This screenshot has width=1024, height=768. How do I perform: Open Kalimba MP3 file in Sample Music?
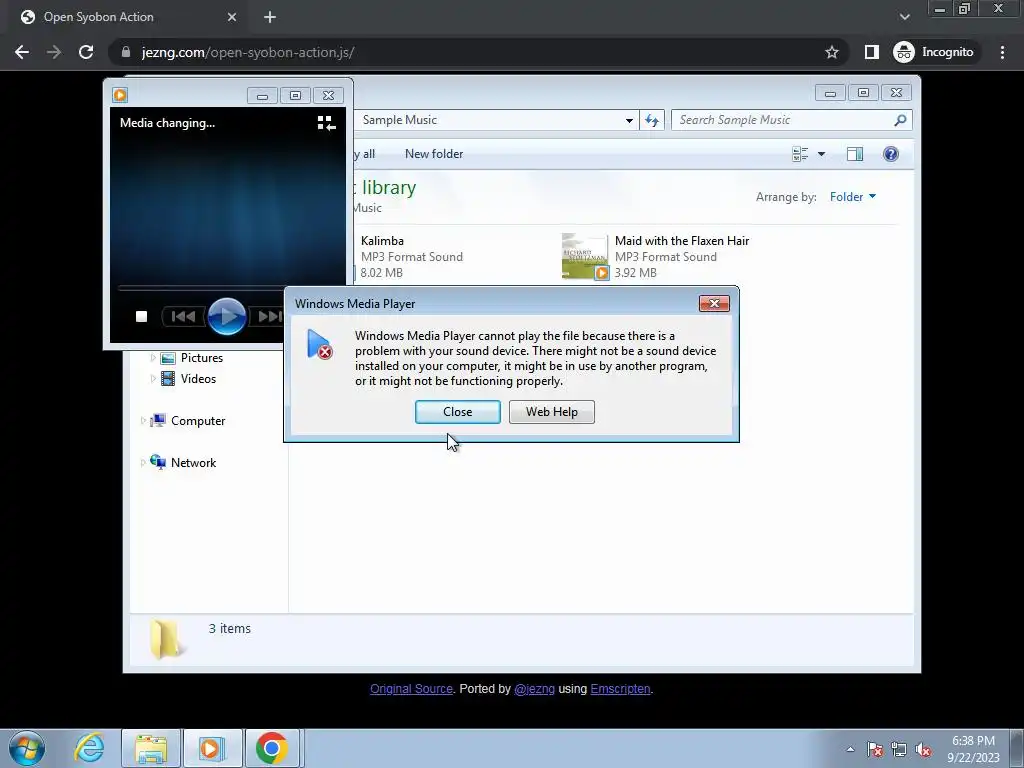pyautogui.click(x=411, y=257)
